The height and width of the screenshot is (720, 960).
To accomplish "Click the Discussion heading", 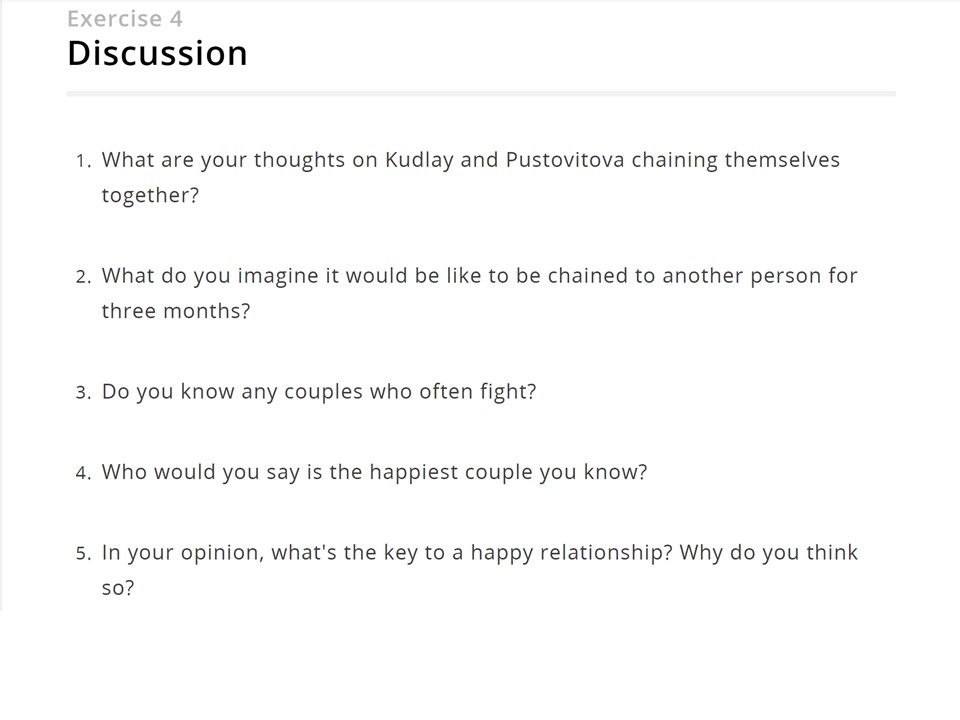I will pos(157,53).
